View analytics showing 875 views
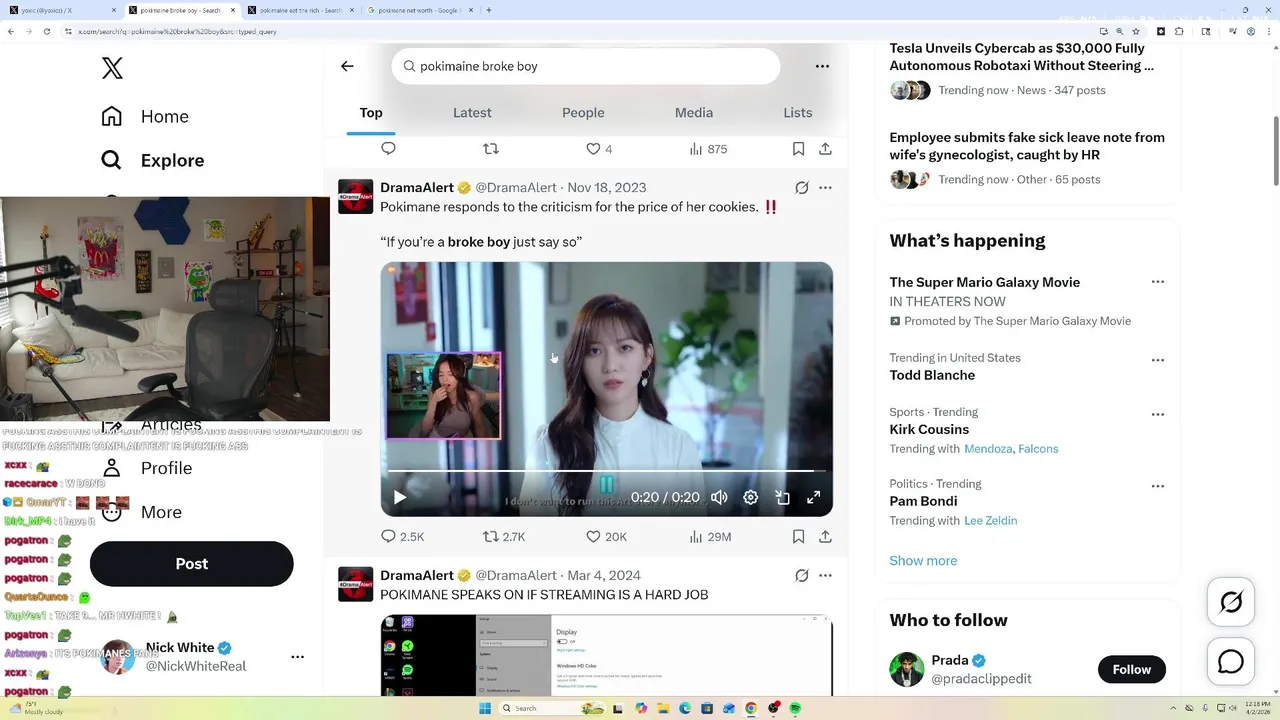Image resolution: width=1280 pixels, height=720 pixels. (x=708, y=149)
